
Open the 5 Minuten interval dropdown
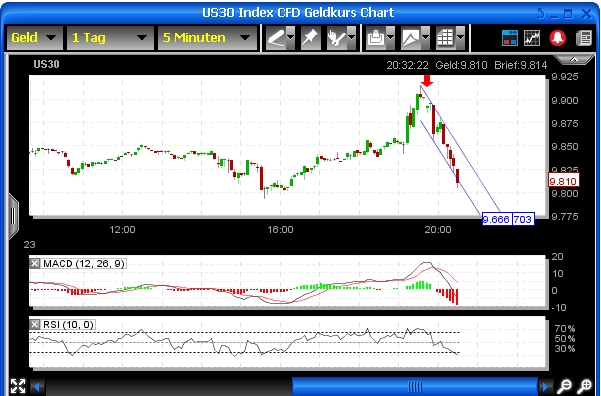(x=207, y=38)
